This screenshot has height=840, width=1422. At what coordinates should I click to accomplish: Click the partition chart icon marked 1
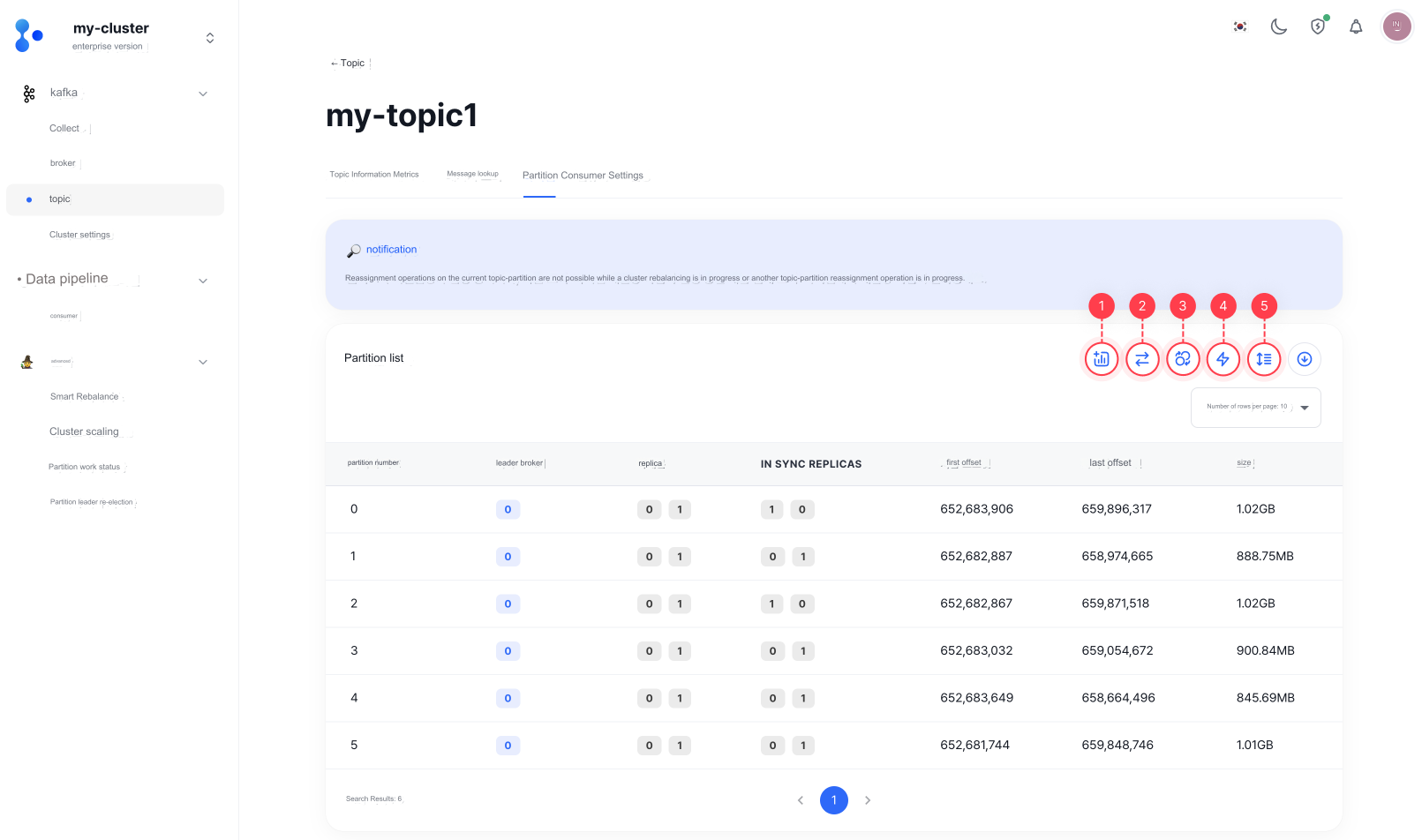[x=1101, y=359]
